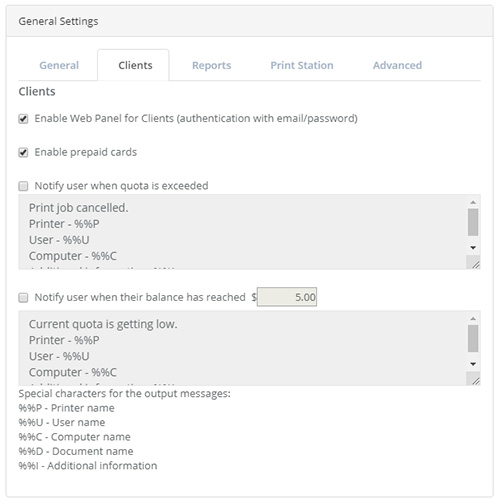Click the scroll up arrow in Print job cancelled box
Image resolution: width=500 pixels, height=503 pixels.
(473, 202)
